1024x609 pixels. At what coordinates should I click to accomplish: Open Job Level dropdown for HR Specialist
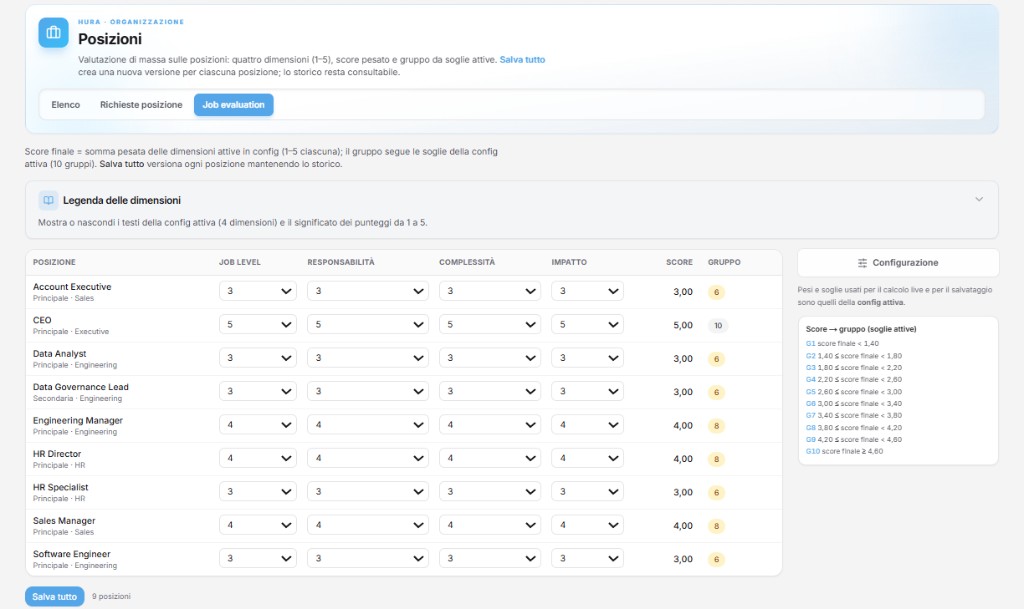click(x=258, y=492)
